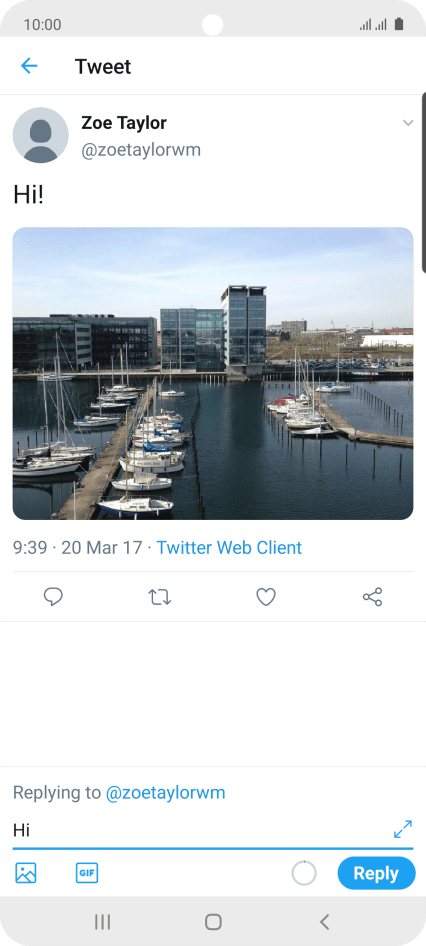Send the reply with Reply button
Image resolution: width=426 pixels, height=946 pixels.
coord(377,873)
